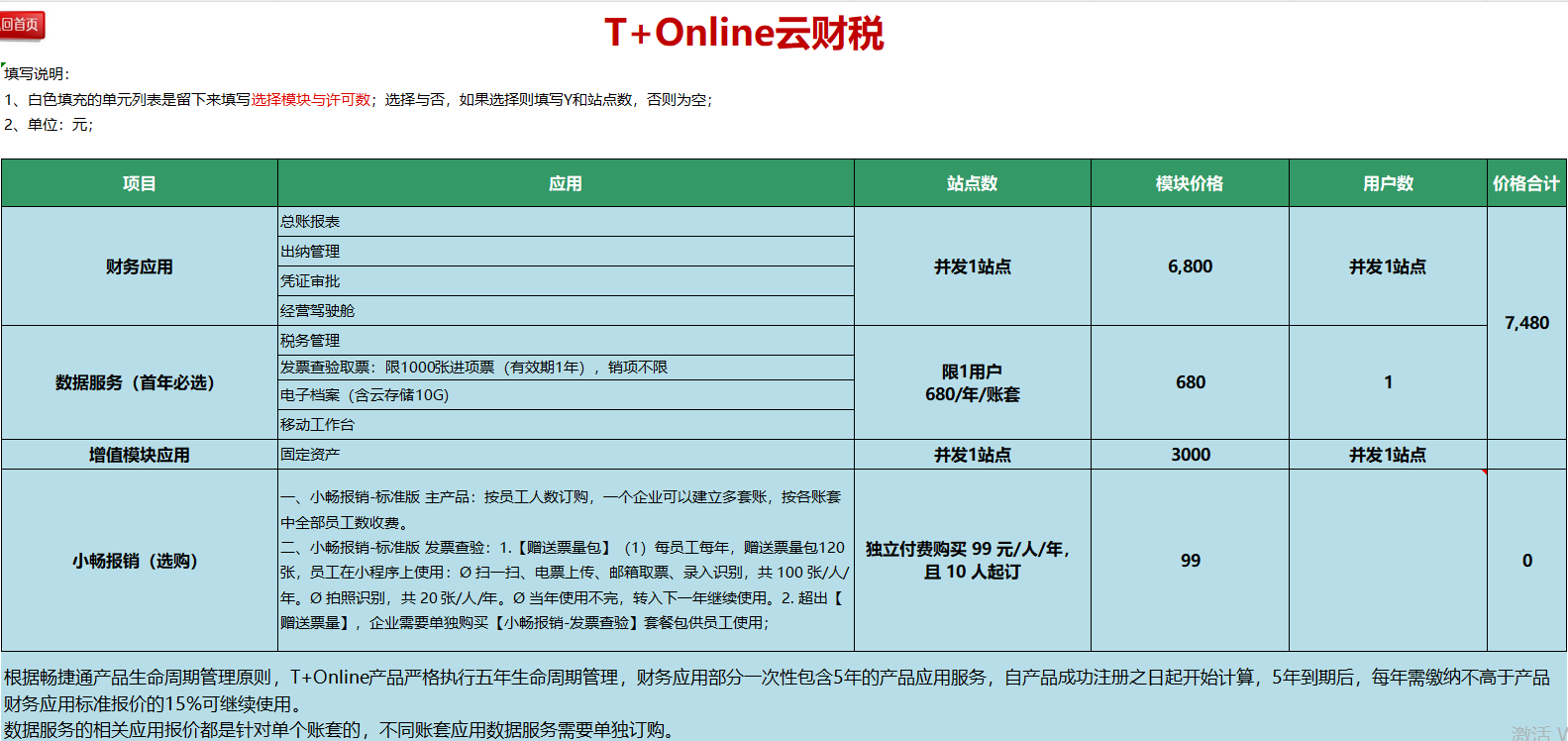Click the 99 module price cell
The width and height of the screenshot is (1568, 741).
coord(1190,561)
